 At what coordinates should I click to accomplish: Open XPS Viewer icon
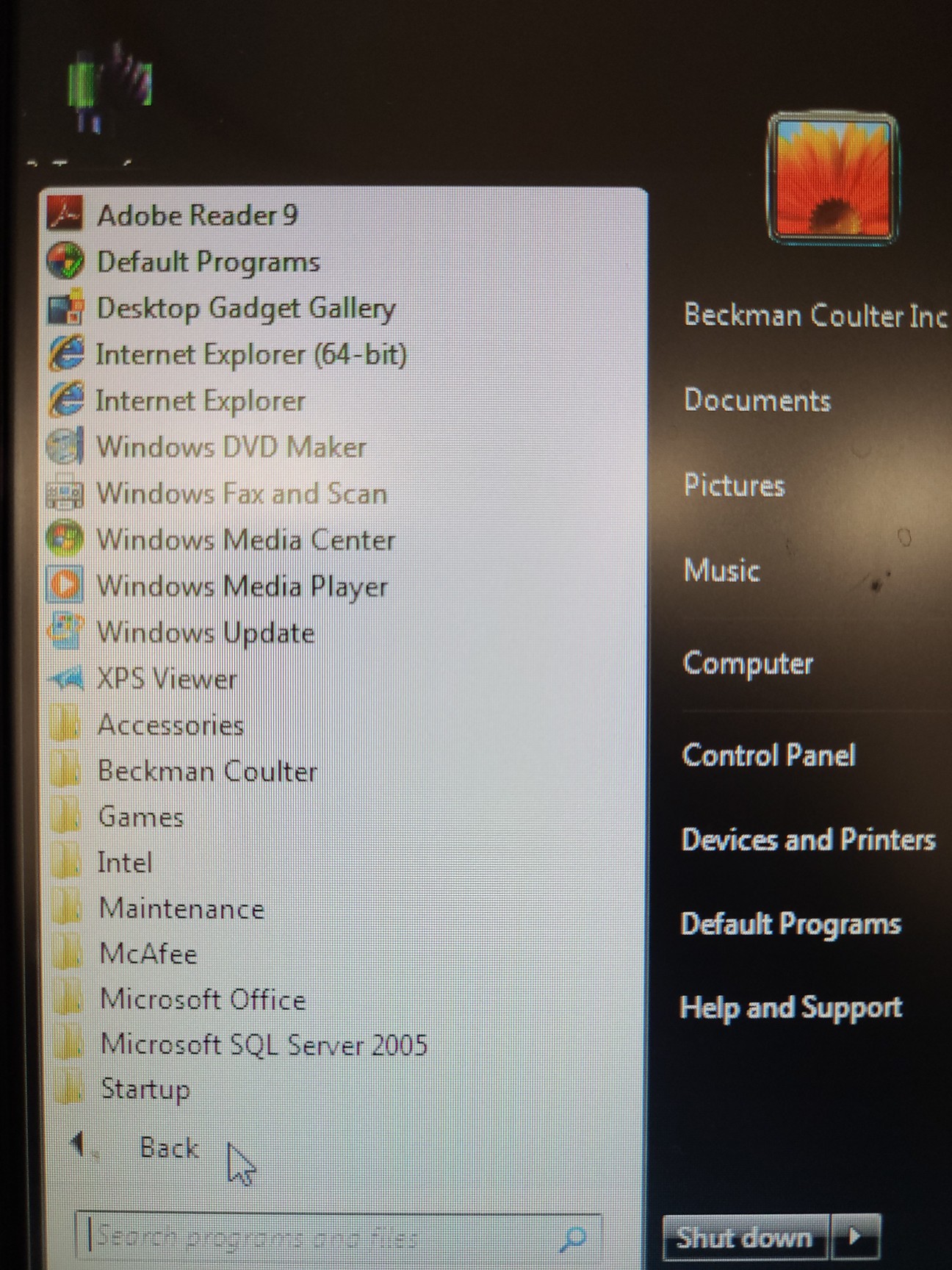(66, 678)
